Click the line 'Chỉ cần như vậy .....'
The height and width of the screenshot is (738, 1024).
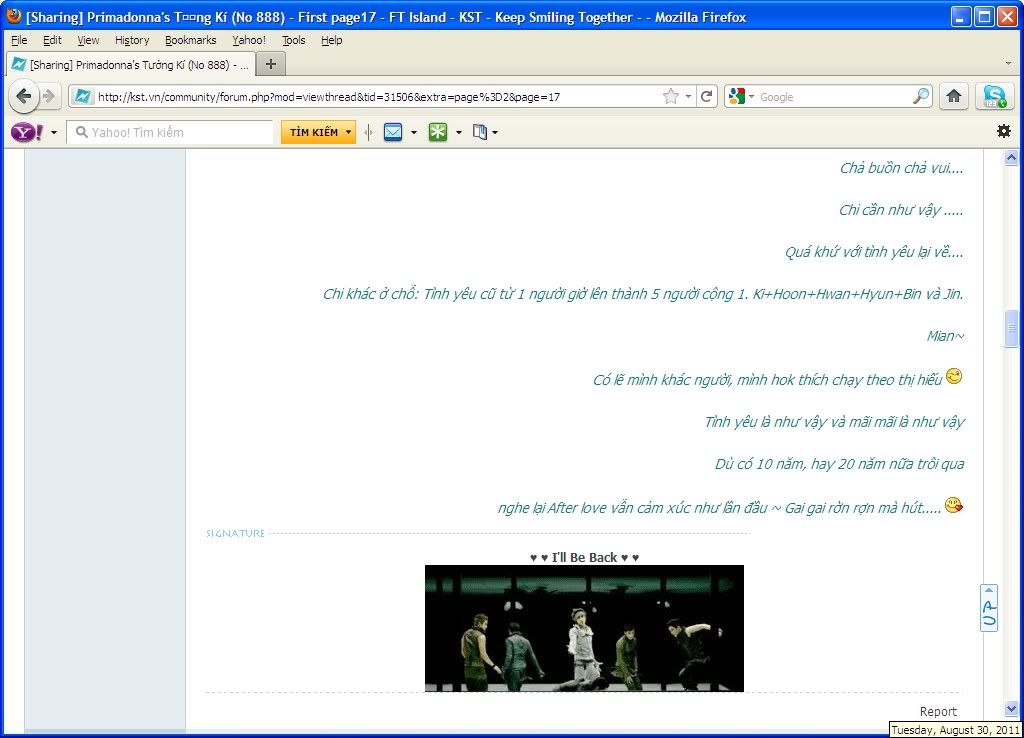pyautogui.click(x=901, y=210)
